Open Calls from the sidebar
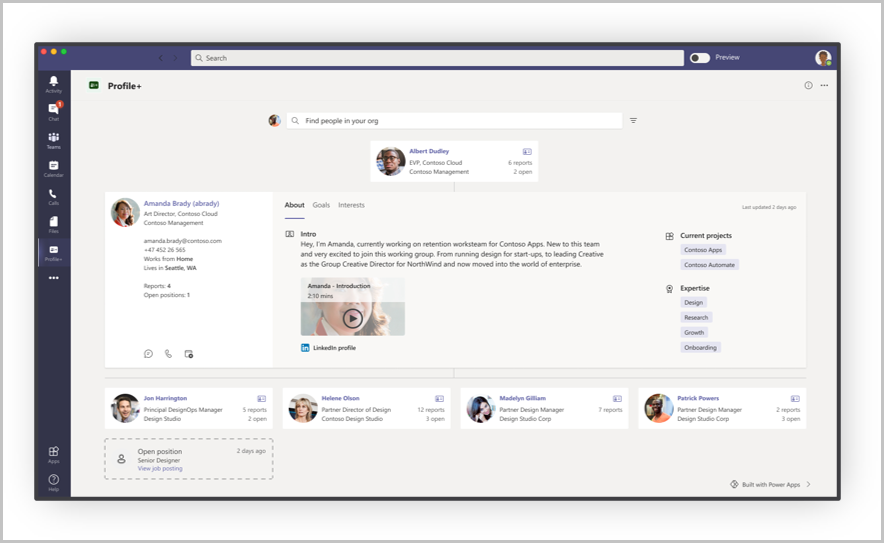This screenshot has height=543, width=884. click(54, 196)
